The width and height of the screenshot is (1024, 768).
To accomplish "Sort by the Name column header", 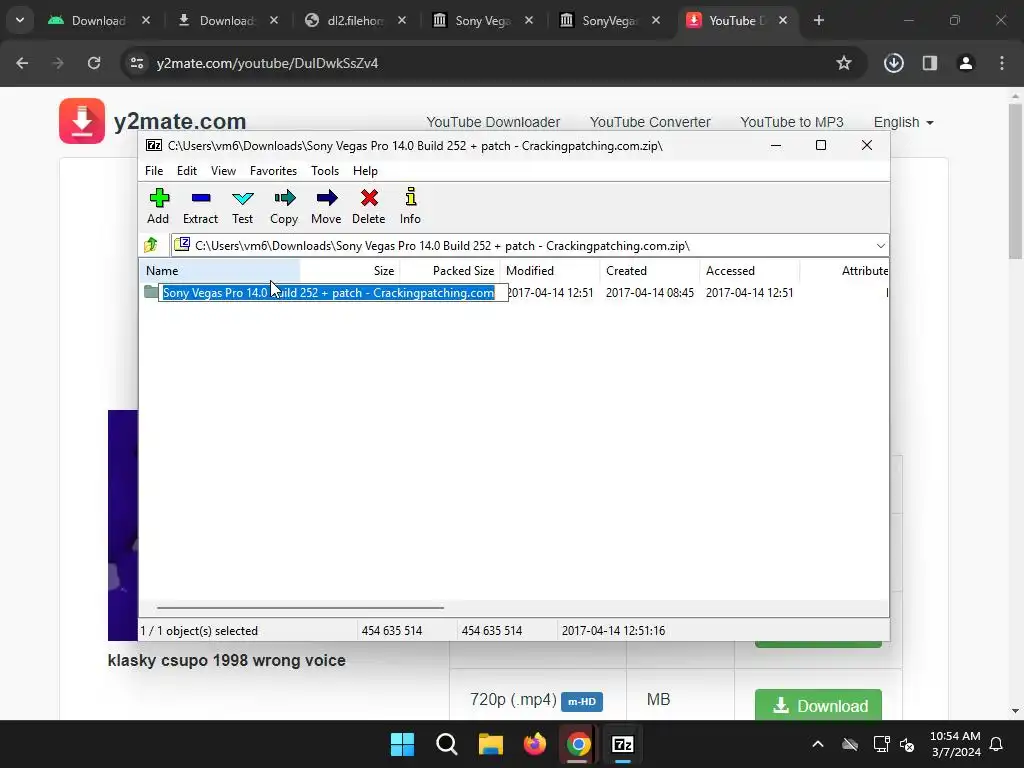I will 220,270.
